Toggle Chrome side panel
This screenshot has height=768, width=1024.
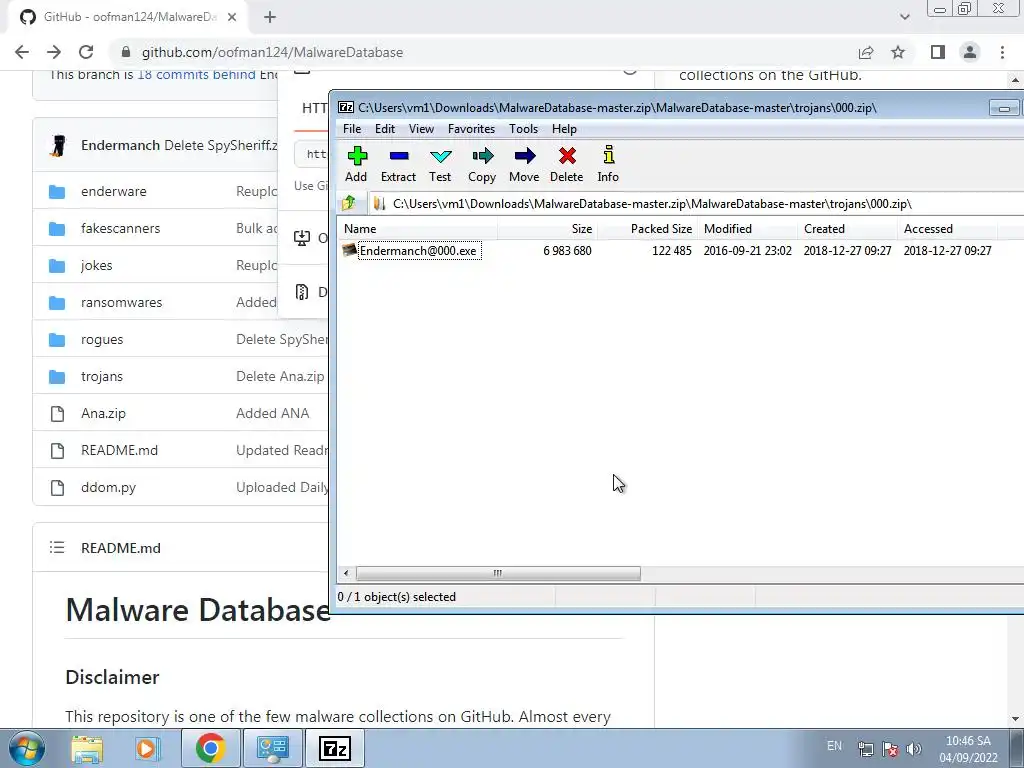pyautogui.click(x=938, y=52)
